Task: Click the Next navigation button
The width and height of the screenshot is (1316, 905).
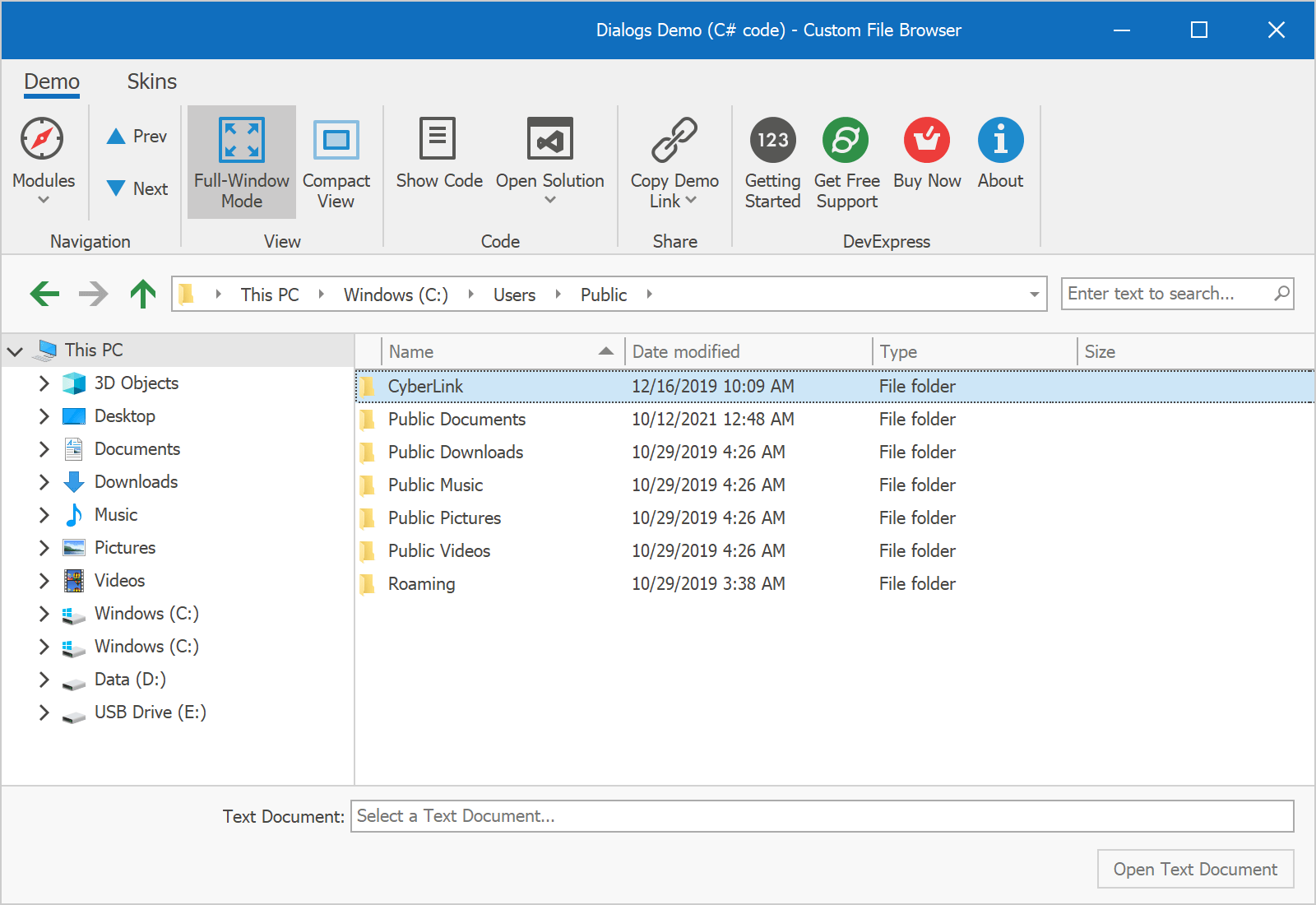Action: click(137, 188)
